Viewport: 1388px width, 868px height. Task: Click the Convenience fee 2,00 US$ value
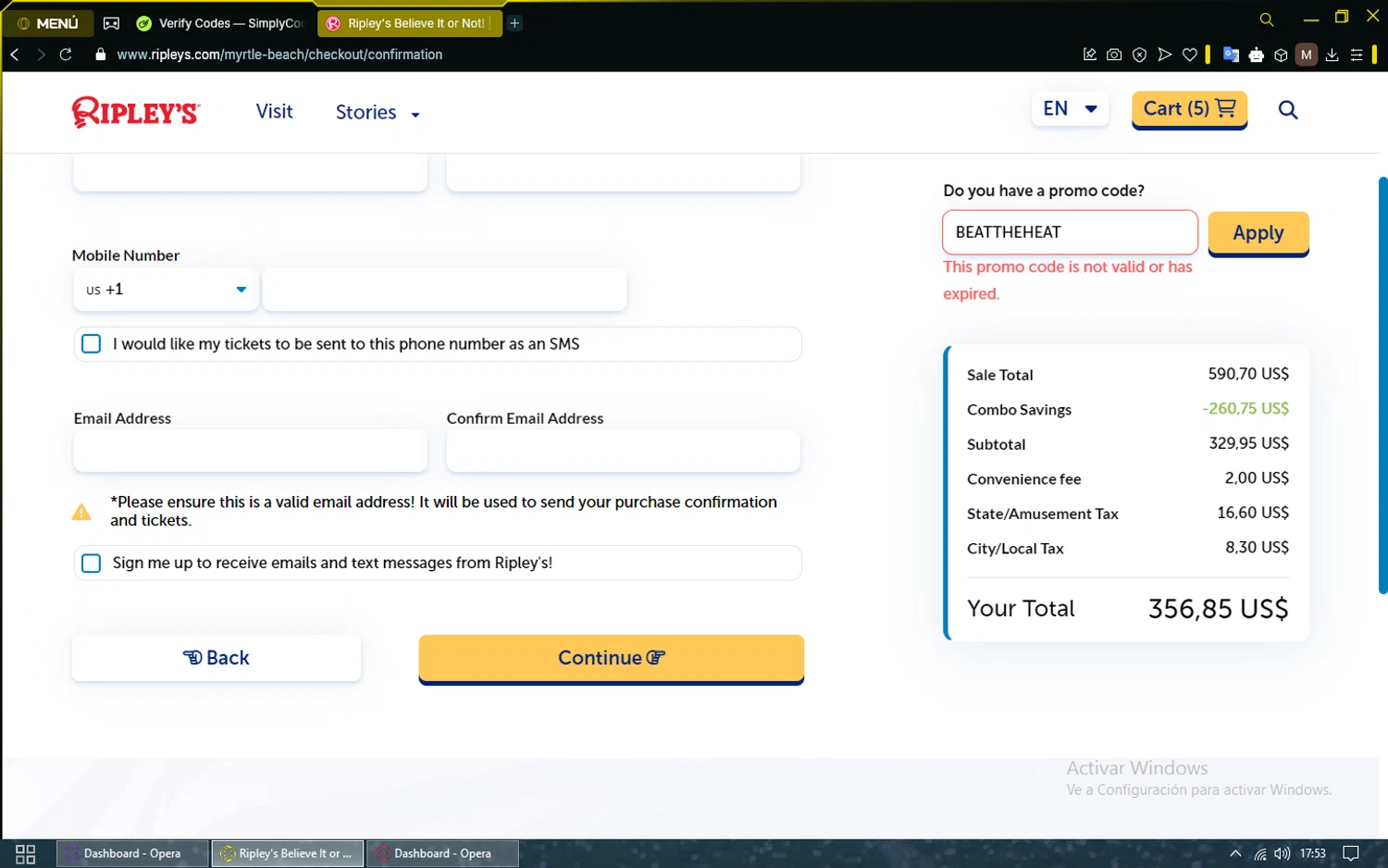pos(1257,478)
